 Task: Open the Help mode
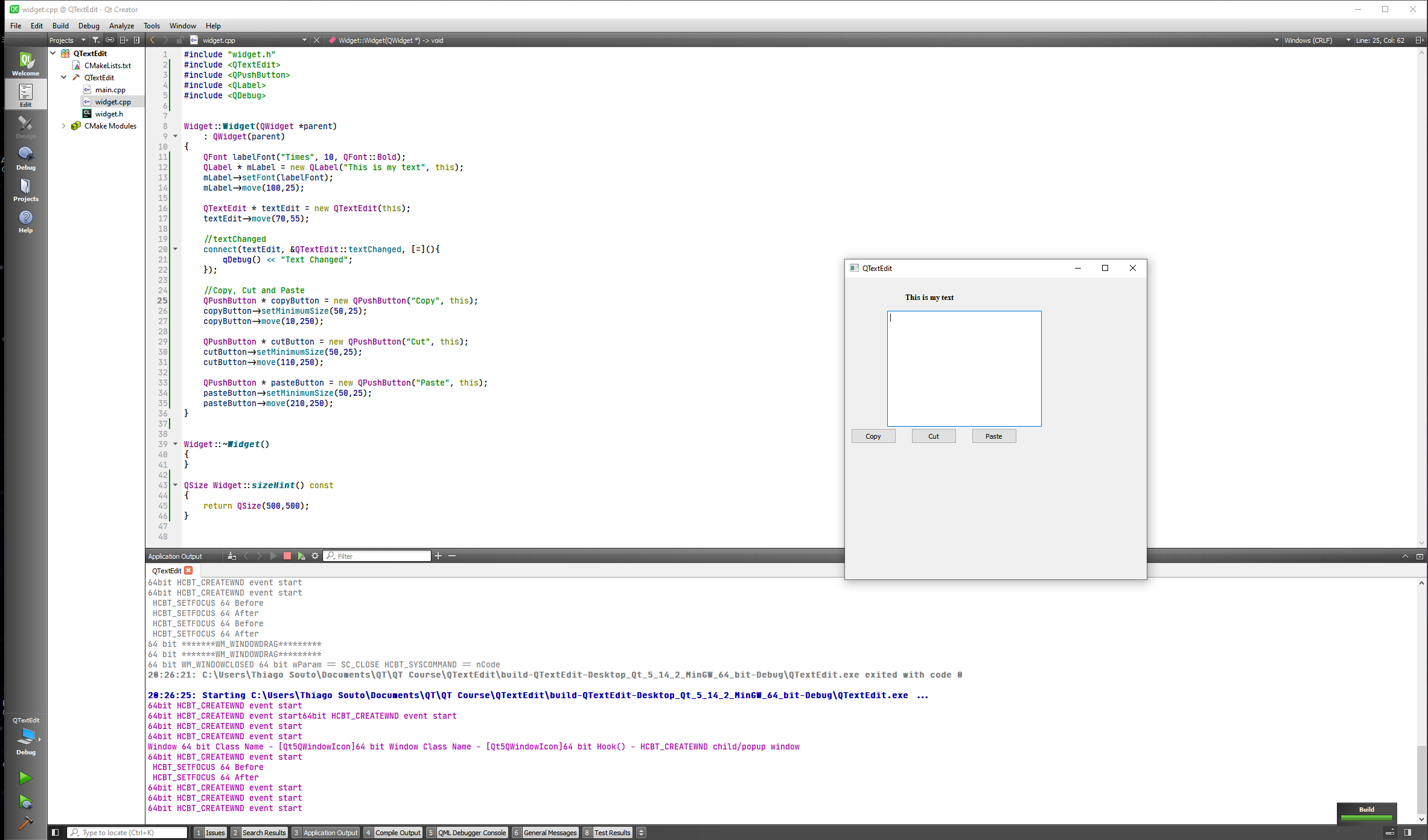pyautogui.click(x=25, y=220)
